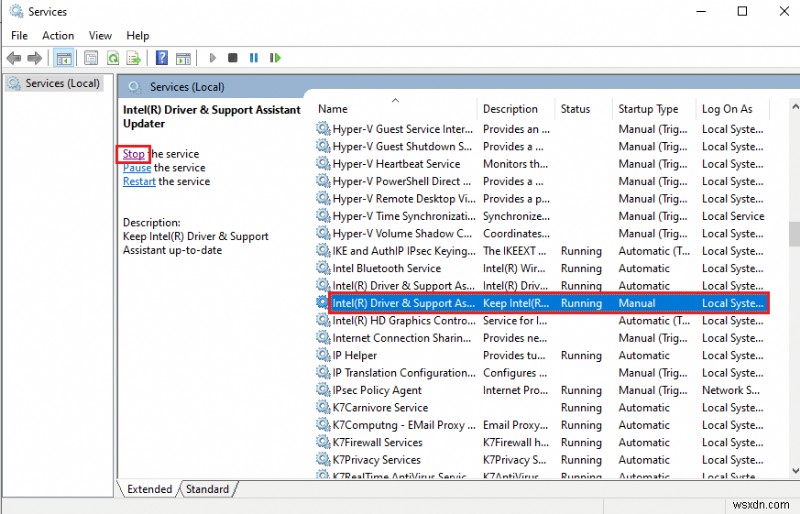This screenshot has height=514, width=800.
Task: Click the Stop the service link
Action: coord(134,154)
